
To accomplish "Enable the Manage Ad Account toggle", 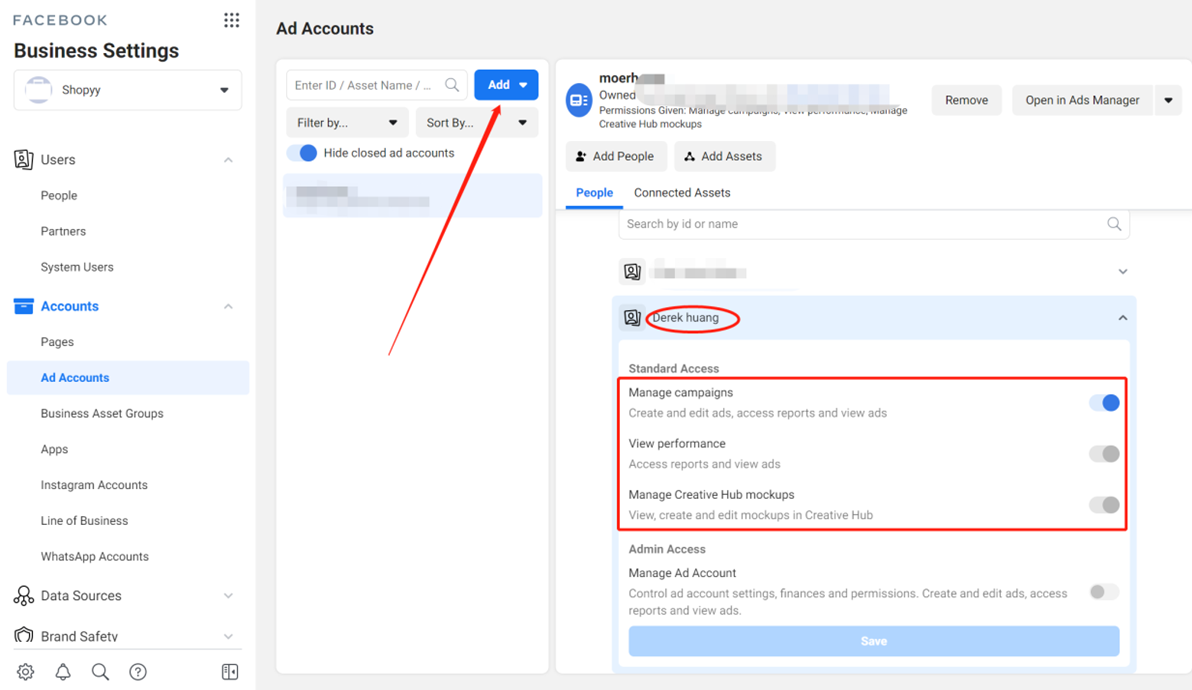I will pos(1104,592).
